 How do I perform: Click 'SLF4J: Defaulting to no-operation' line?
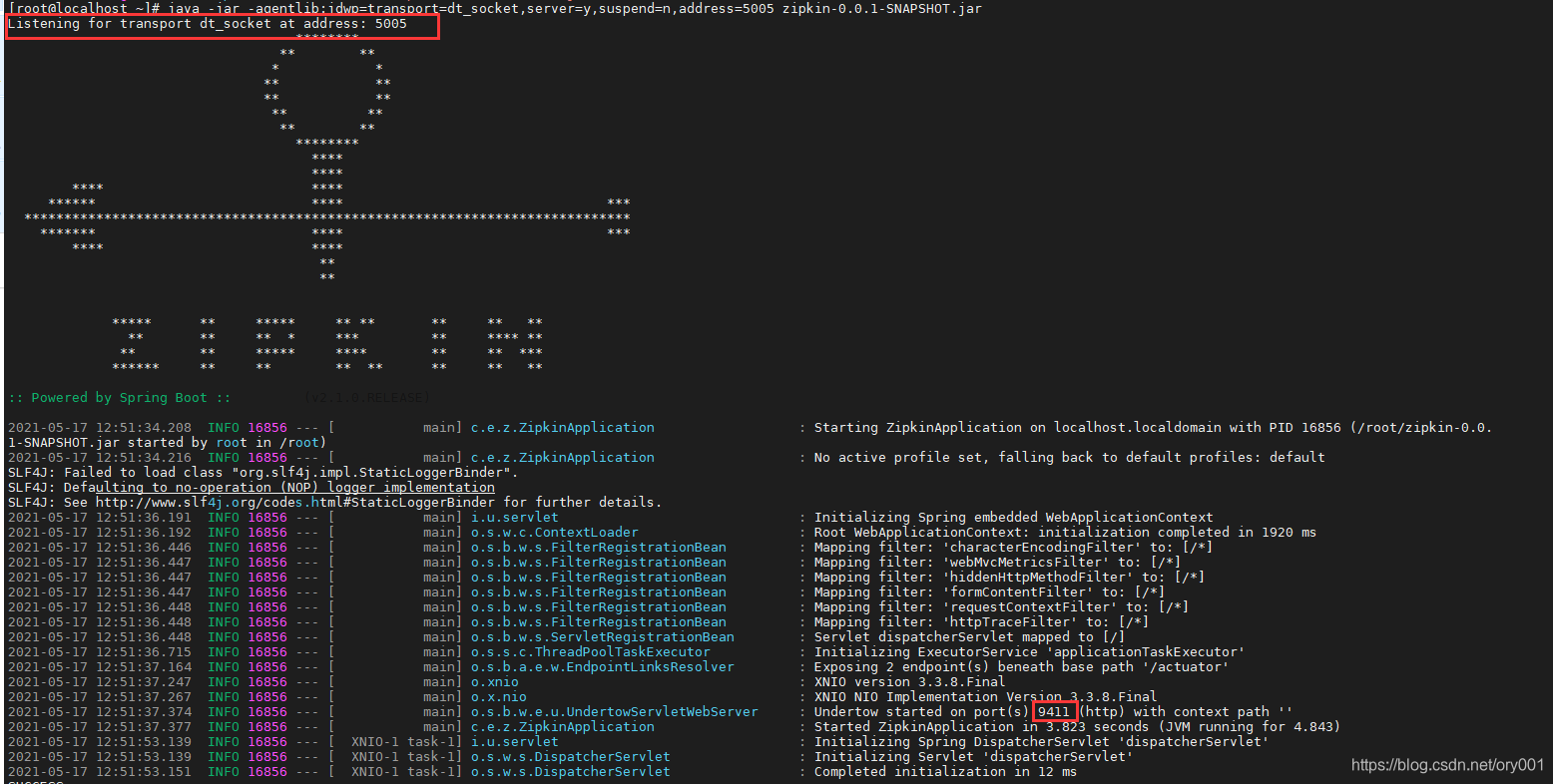point(252,487)
